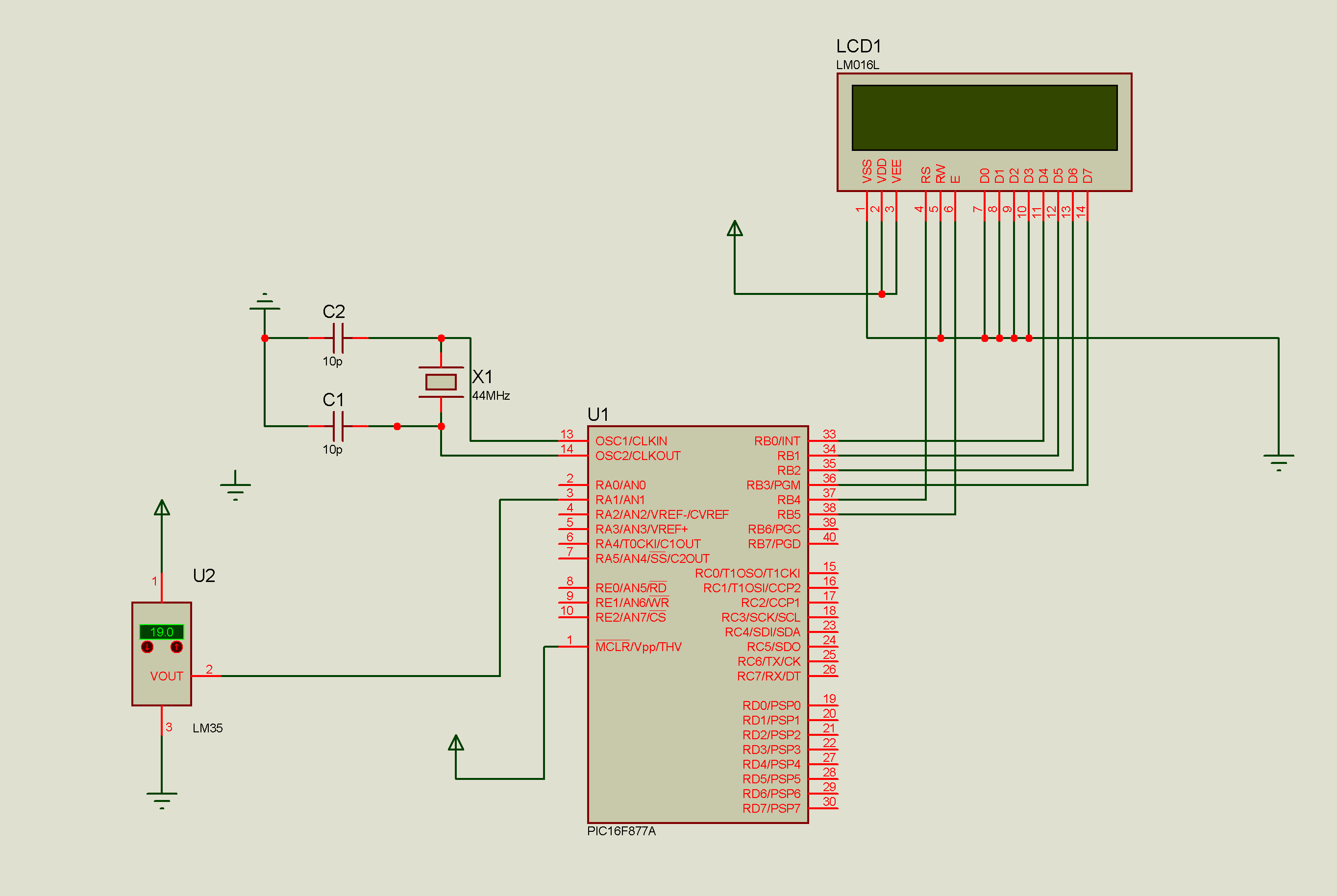Viewport: 1337px width, 896px height.
Task: Click the RE2/AN7/CS pin label
Action: pyautogui.click(x=630, y=617)
